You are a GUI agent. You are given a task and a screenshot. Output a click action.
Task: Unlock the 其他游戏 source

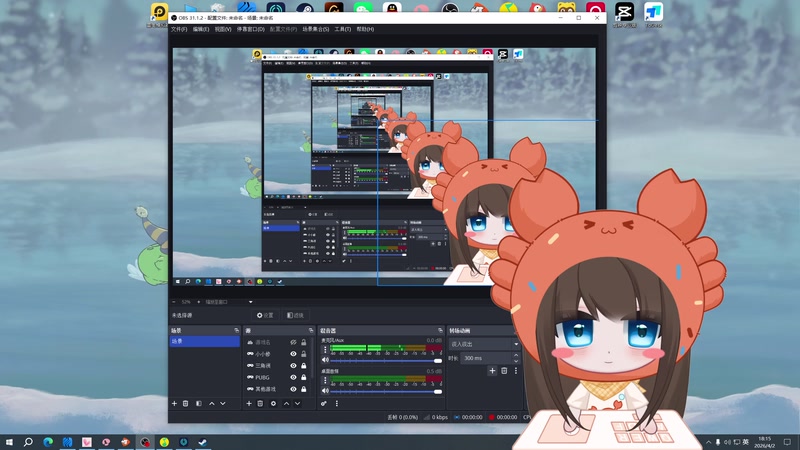click(x=304, y=389)
